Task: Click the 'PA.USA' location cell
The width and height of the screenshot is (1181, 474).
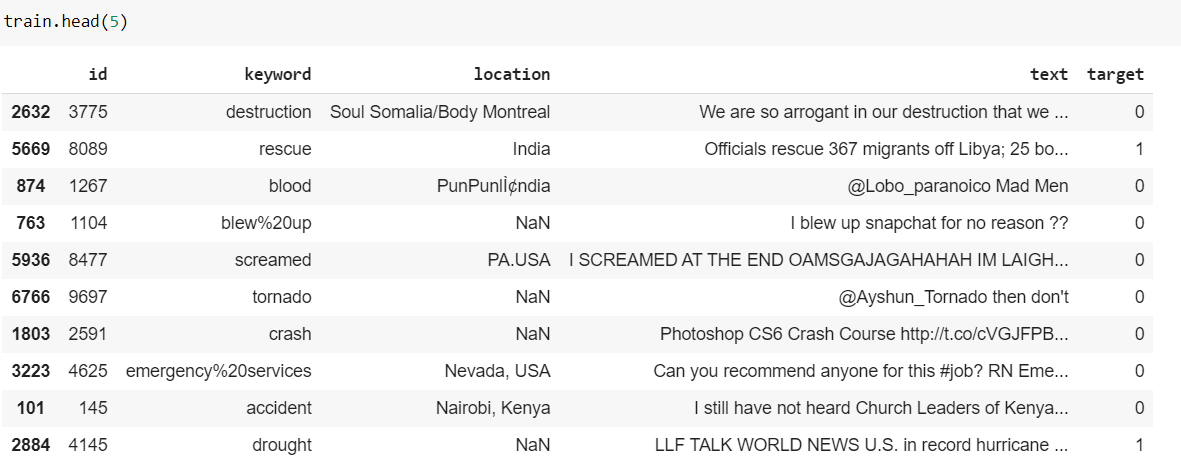Action: click(x=518, y=260)
